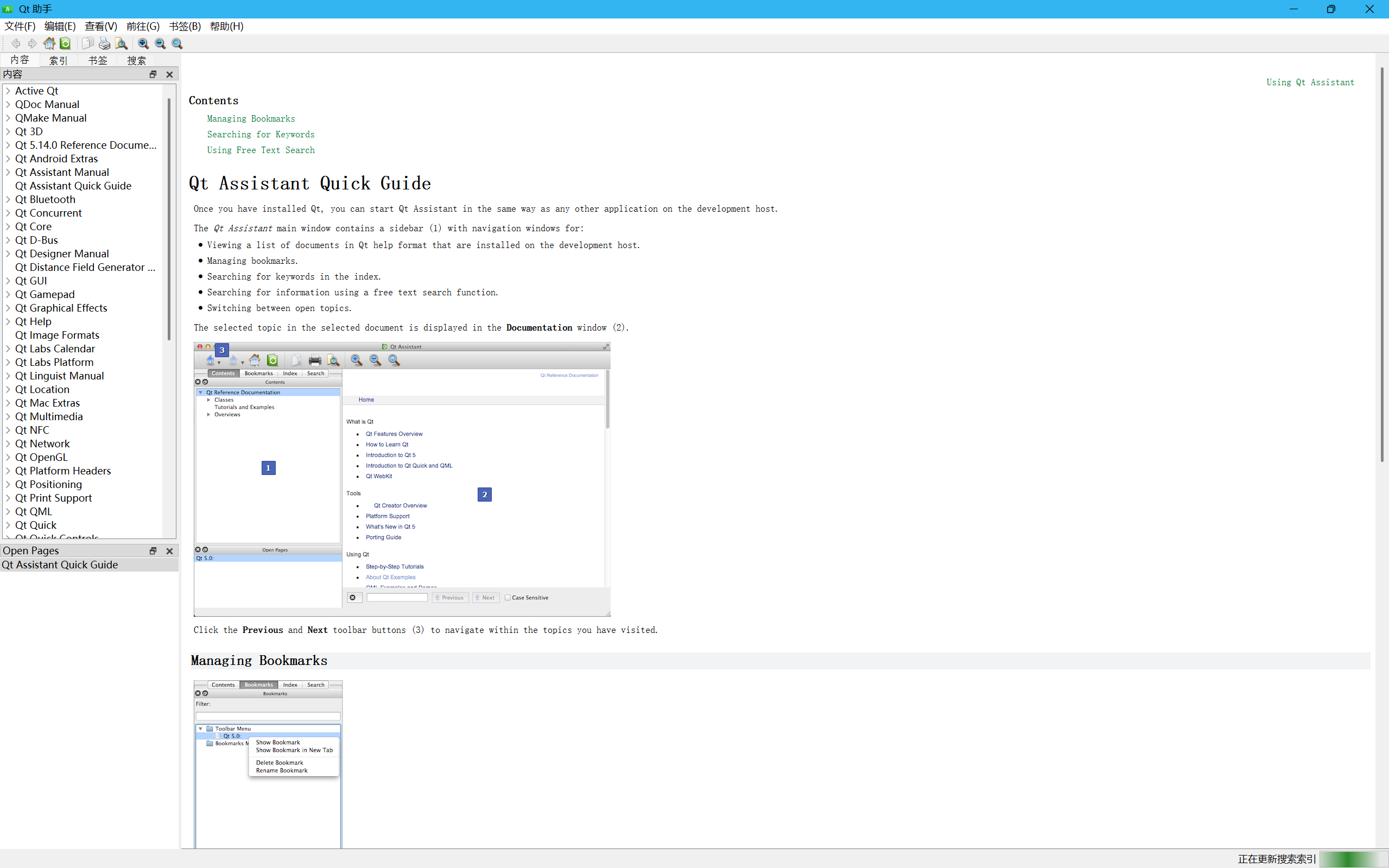Select Qt Assistant Quick Guide in contents tree

click(x=73, y=186)
